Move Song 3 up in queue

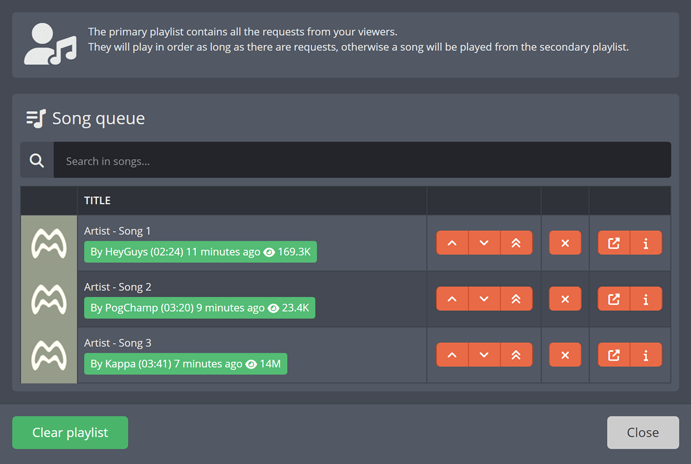452,355
